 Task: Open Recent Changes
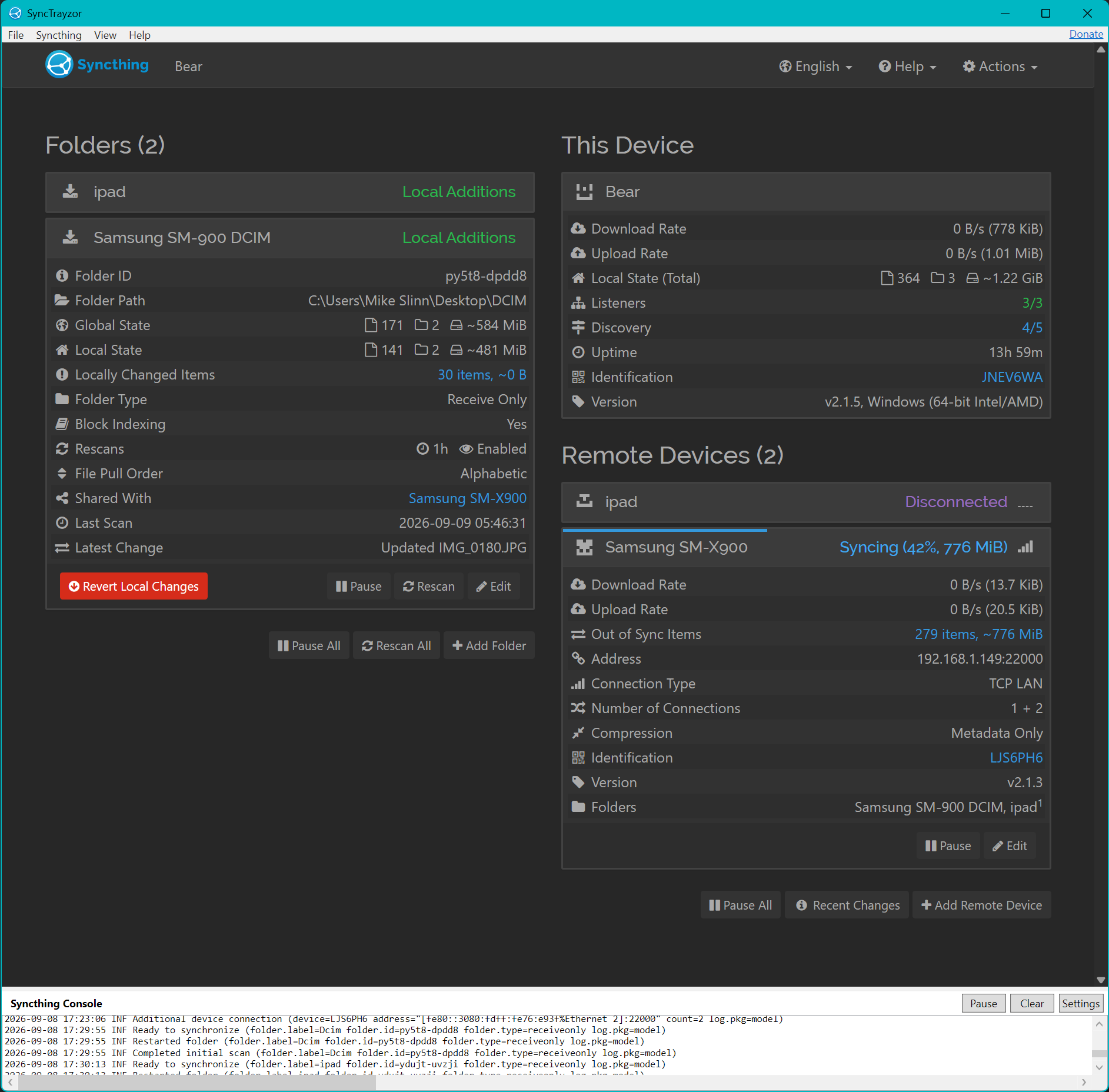point(847,905)
